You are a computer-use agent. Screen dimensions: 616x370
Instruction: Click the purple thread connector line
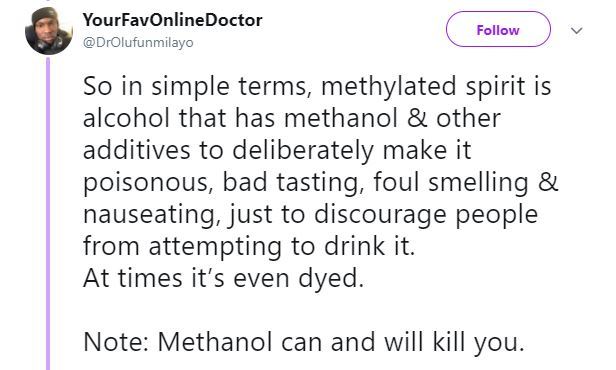click(x=48, y=213)
